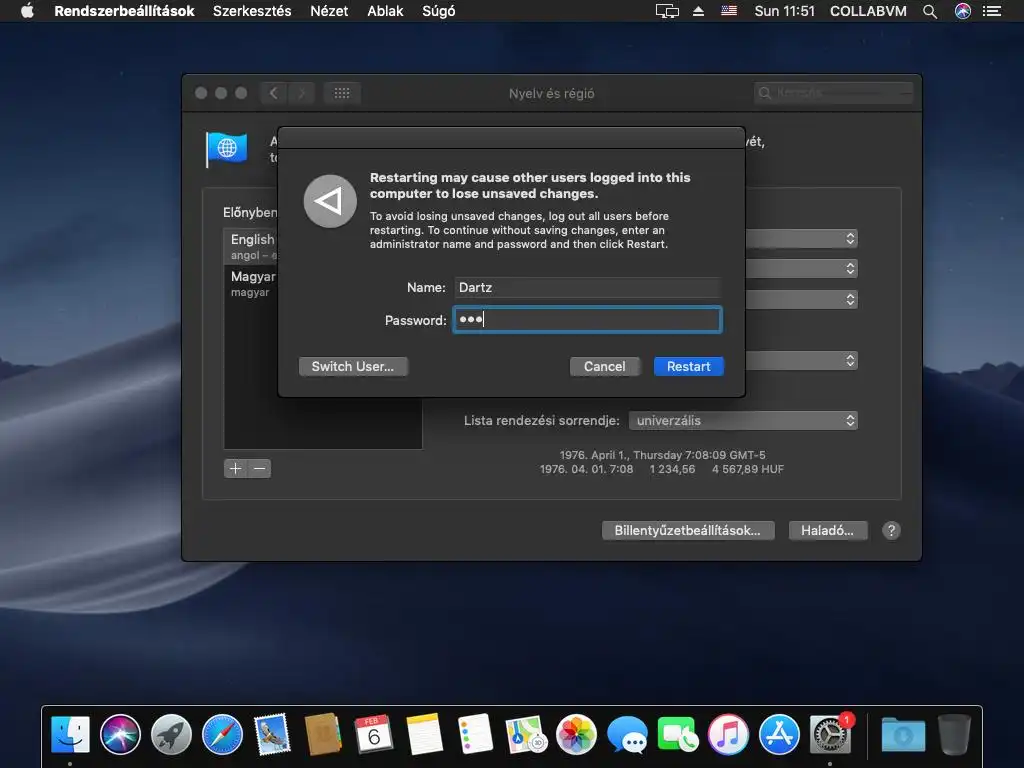1024x768 pixels.
Task: Focus the Password field
Action: click(x=587, y=320)
